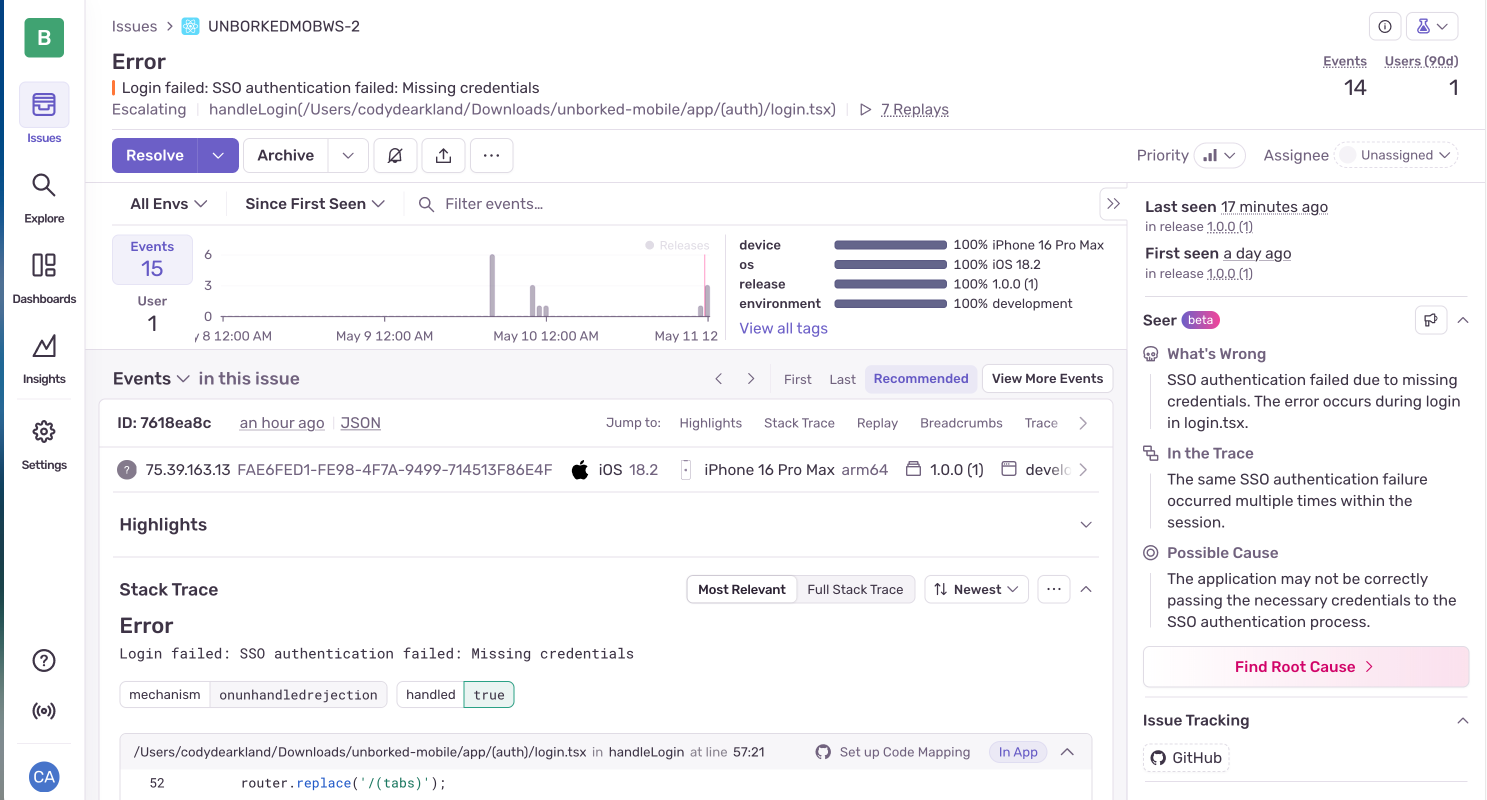Collapse the Stack Trace section
The width and height of the screenshot is (1487, 800).
pyautogui.click(x=1086, y=589)
